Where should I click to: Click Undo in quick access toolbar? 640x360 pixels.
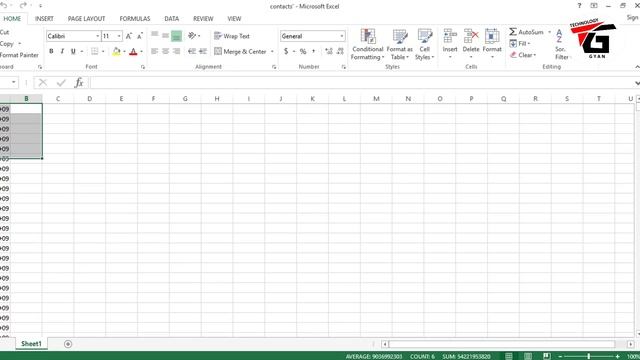pyautogui.click(x=4, y=6)
